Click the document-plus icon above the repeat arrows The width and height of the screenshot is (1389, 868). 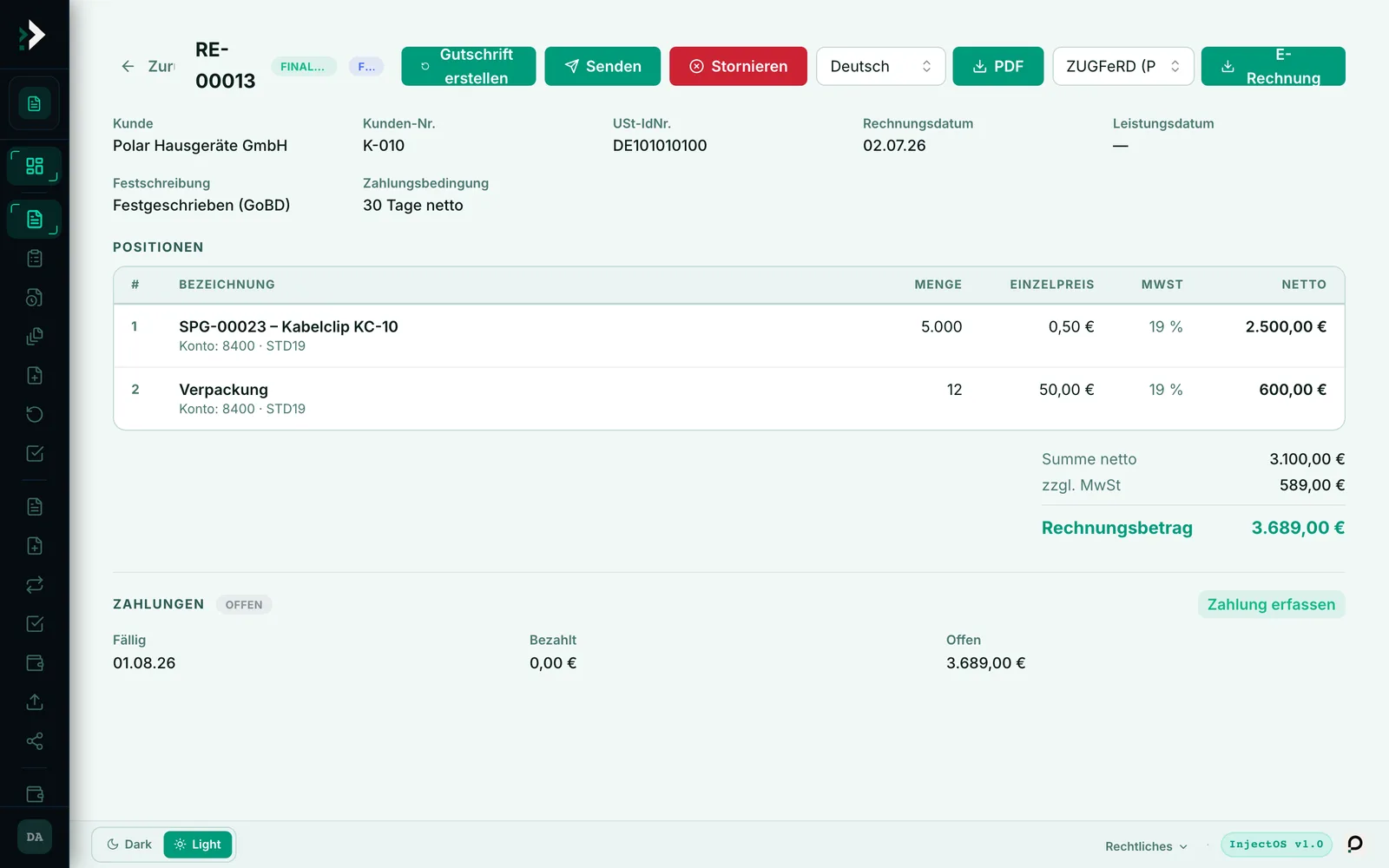(x=35, y=546)
